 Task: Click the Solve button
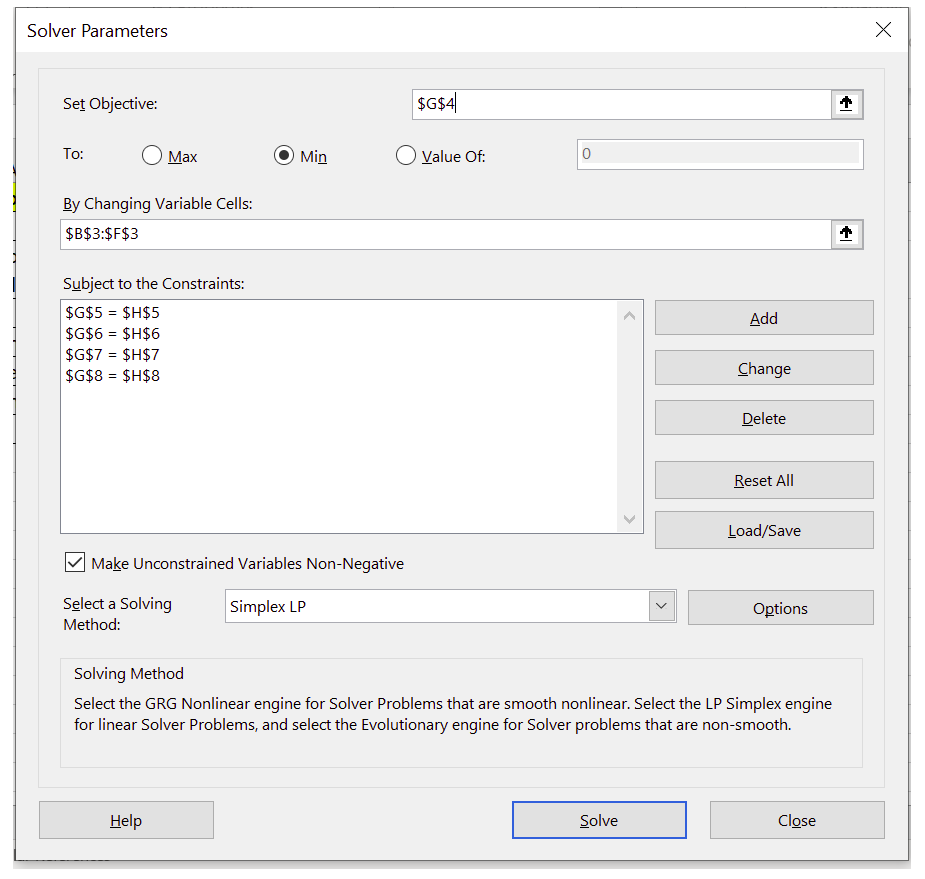coord(599,820)
